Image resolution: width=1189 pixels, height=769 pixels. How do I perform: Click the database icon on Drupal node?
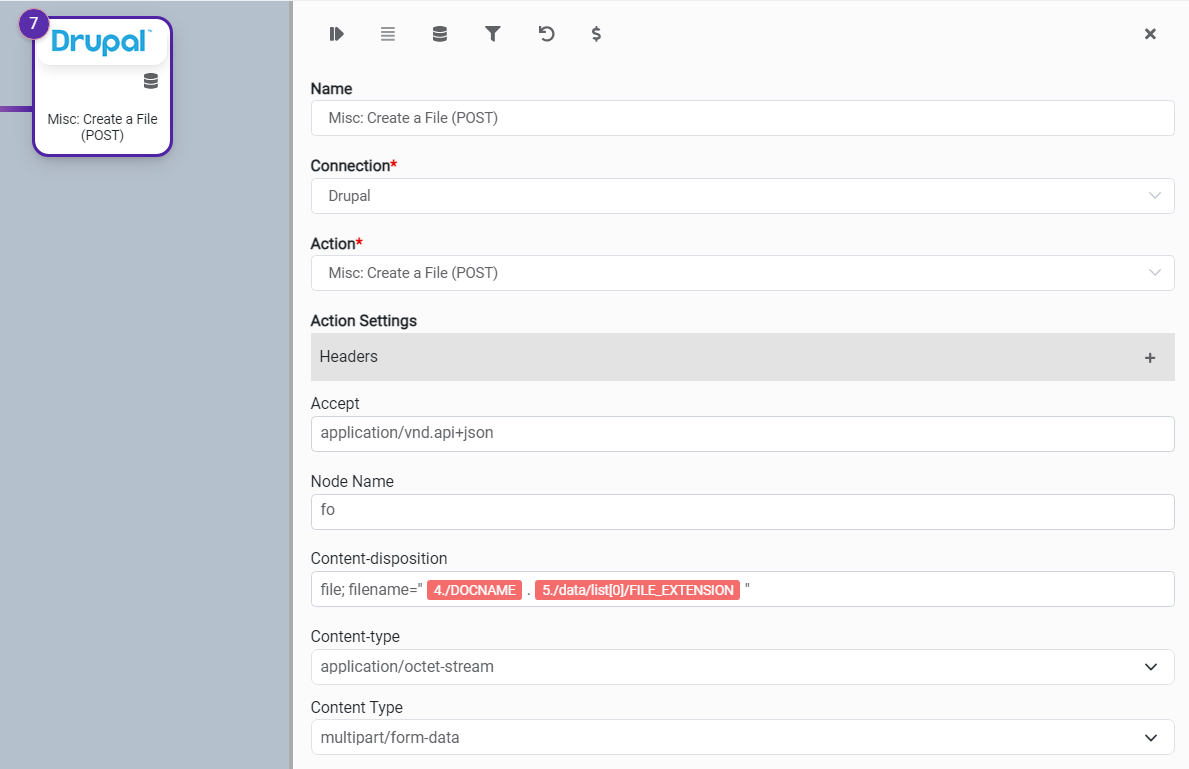151,81
